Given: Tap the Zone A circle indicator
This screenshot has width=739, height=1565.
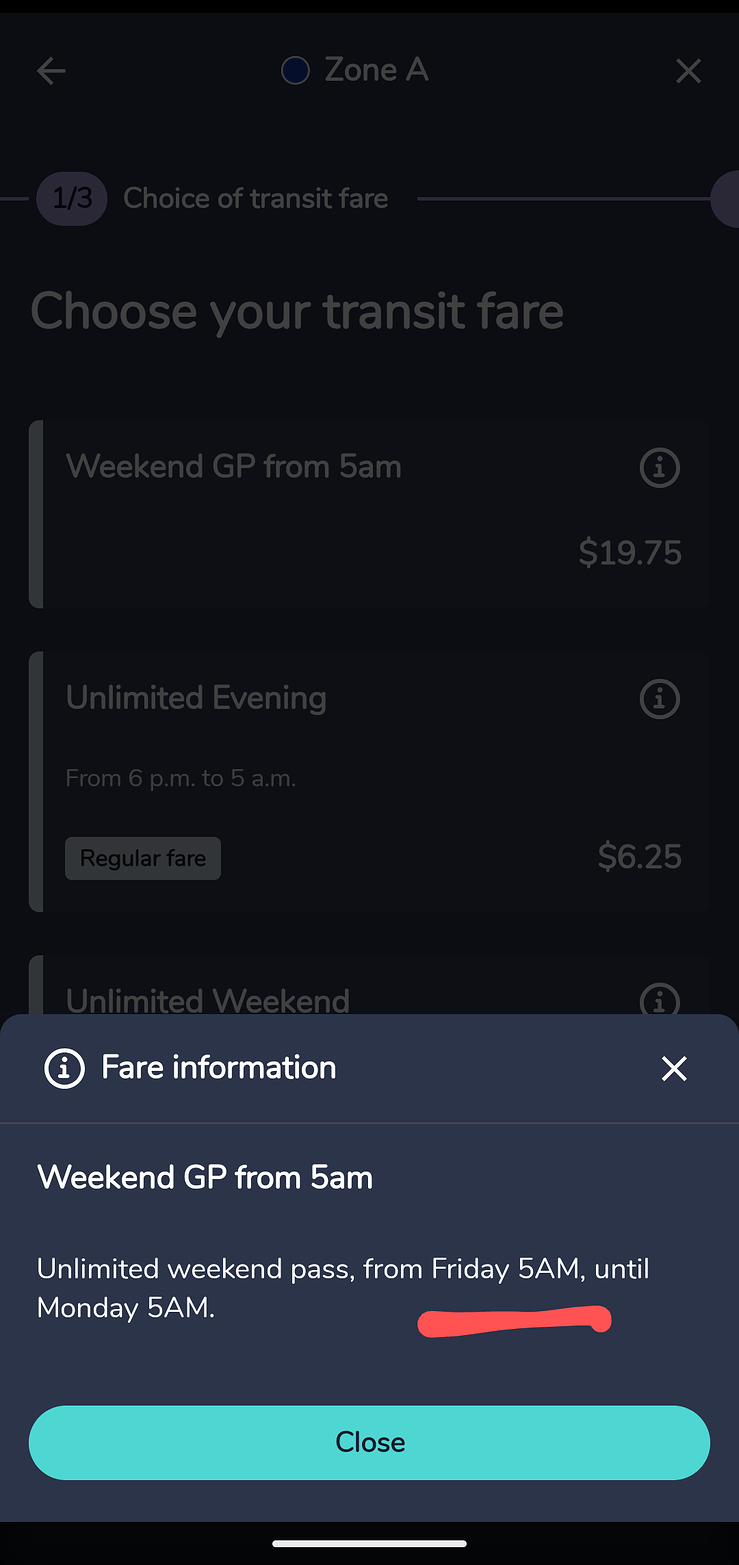Looking at the screenshot, I should point(295,71).
